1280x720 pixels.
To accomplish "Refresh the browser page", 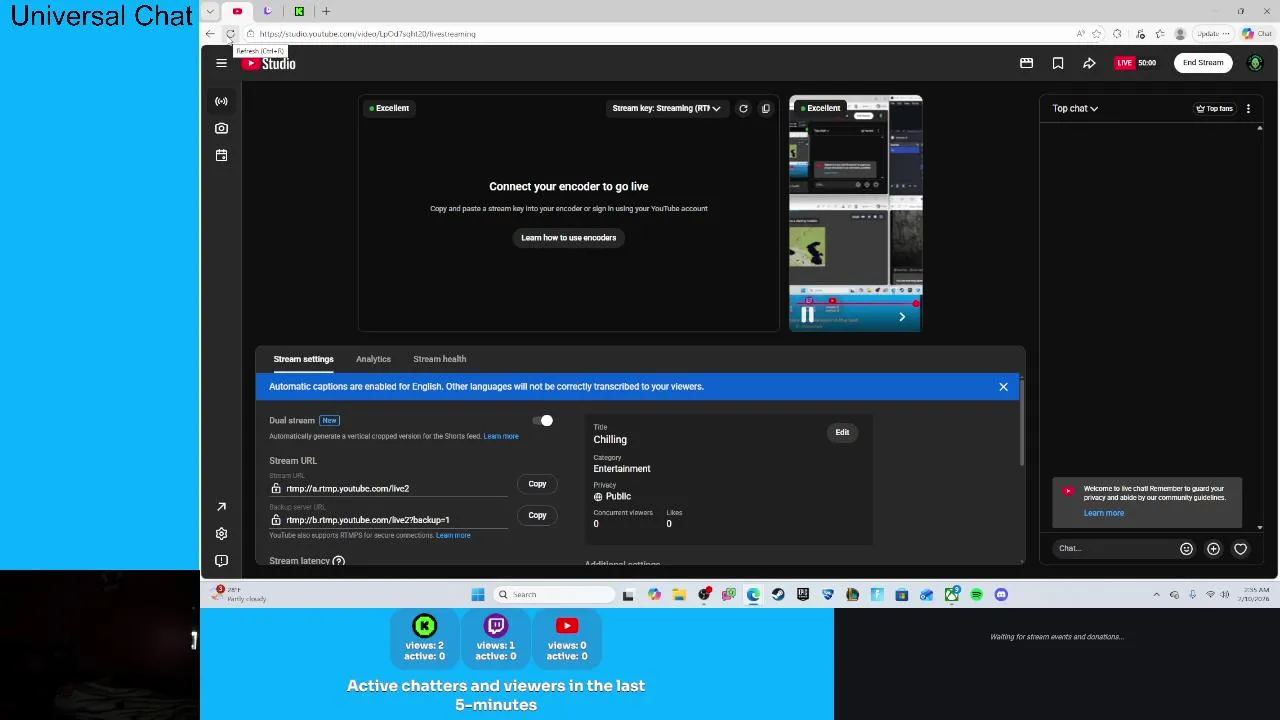I will [230, 34].
